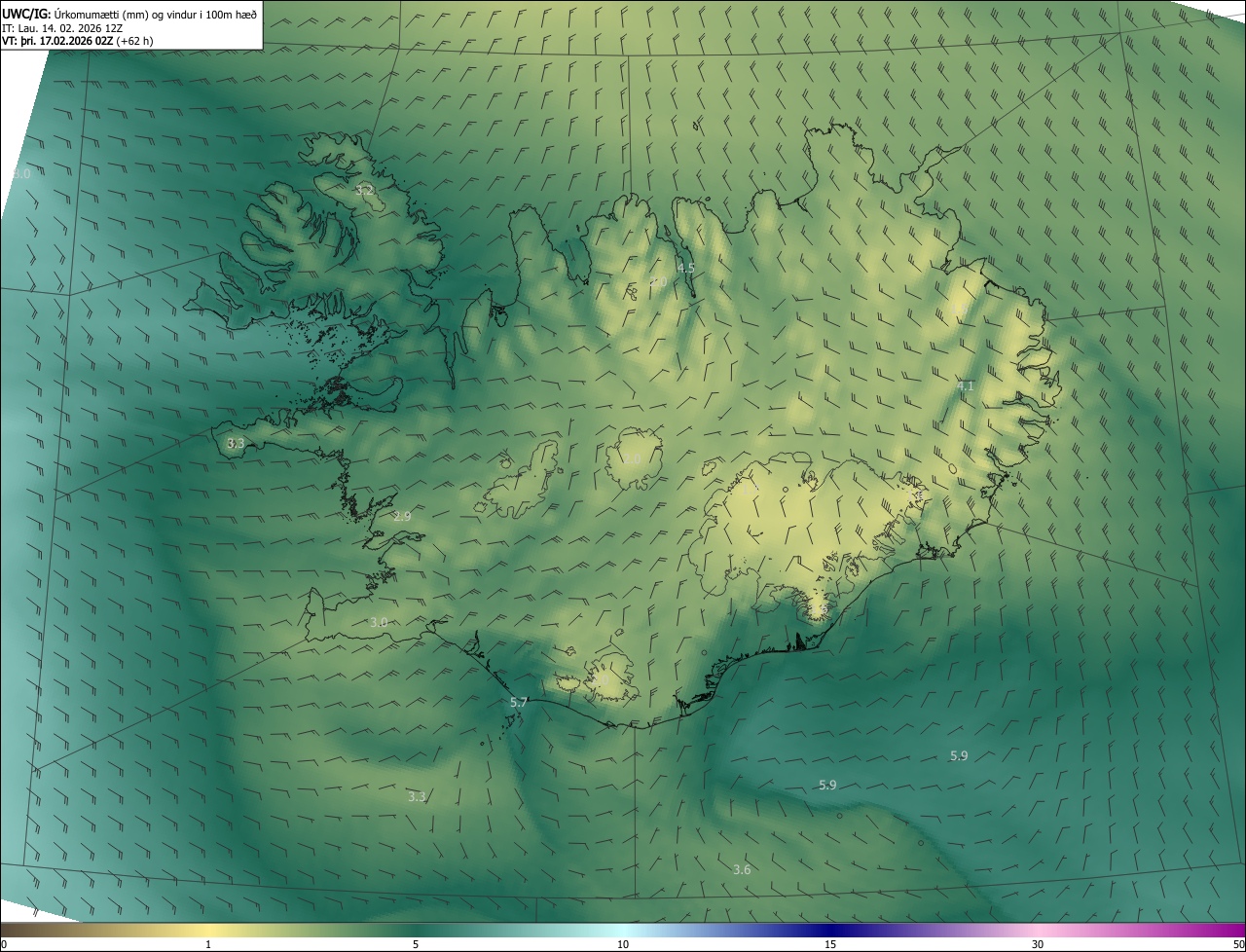Click the 50 tick label on the color scale

tap(1238, 944)
